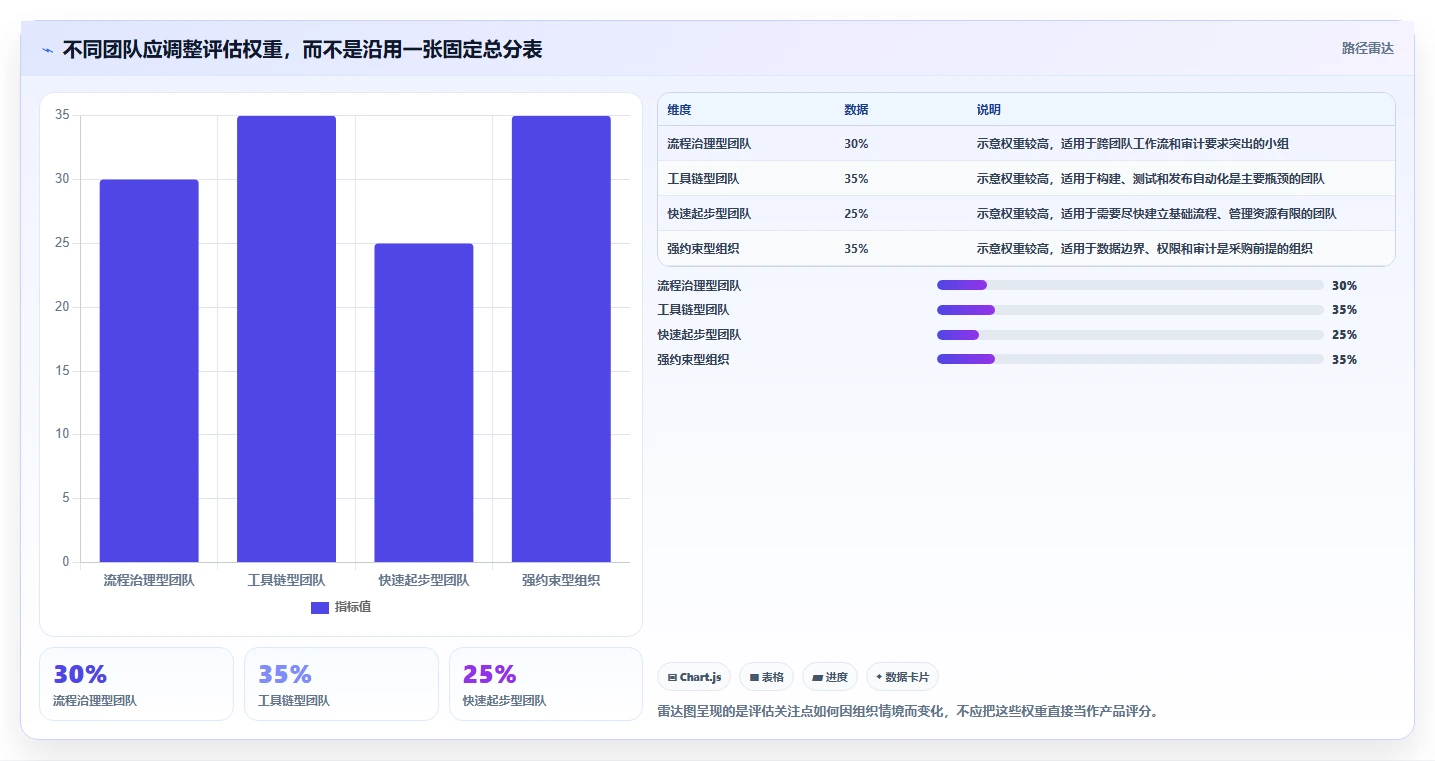Click 强约束型组织 label in the progress list
The image size is (1435, 761).
[x=693, y=360]
